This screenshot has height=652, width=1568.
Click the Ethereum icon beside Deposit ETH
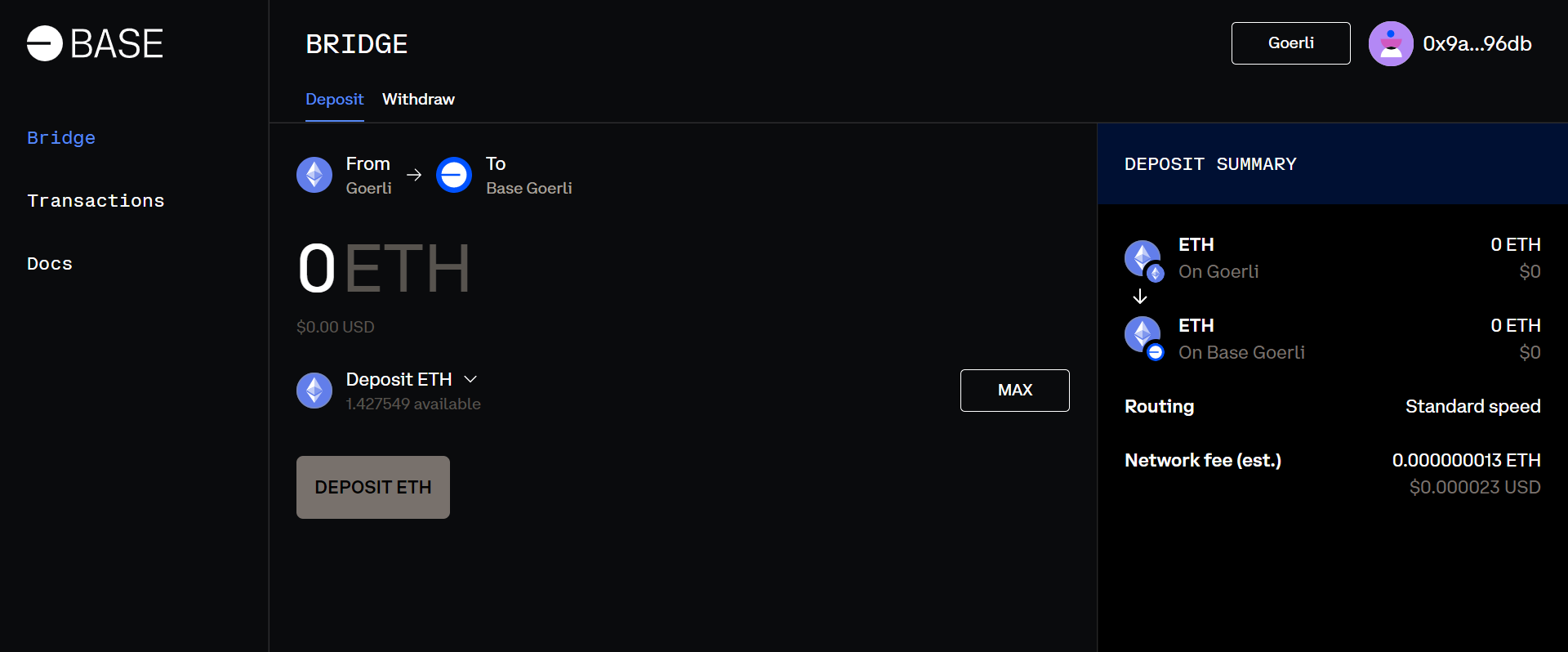(x=314, y=391)
